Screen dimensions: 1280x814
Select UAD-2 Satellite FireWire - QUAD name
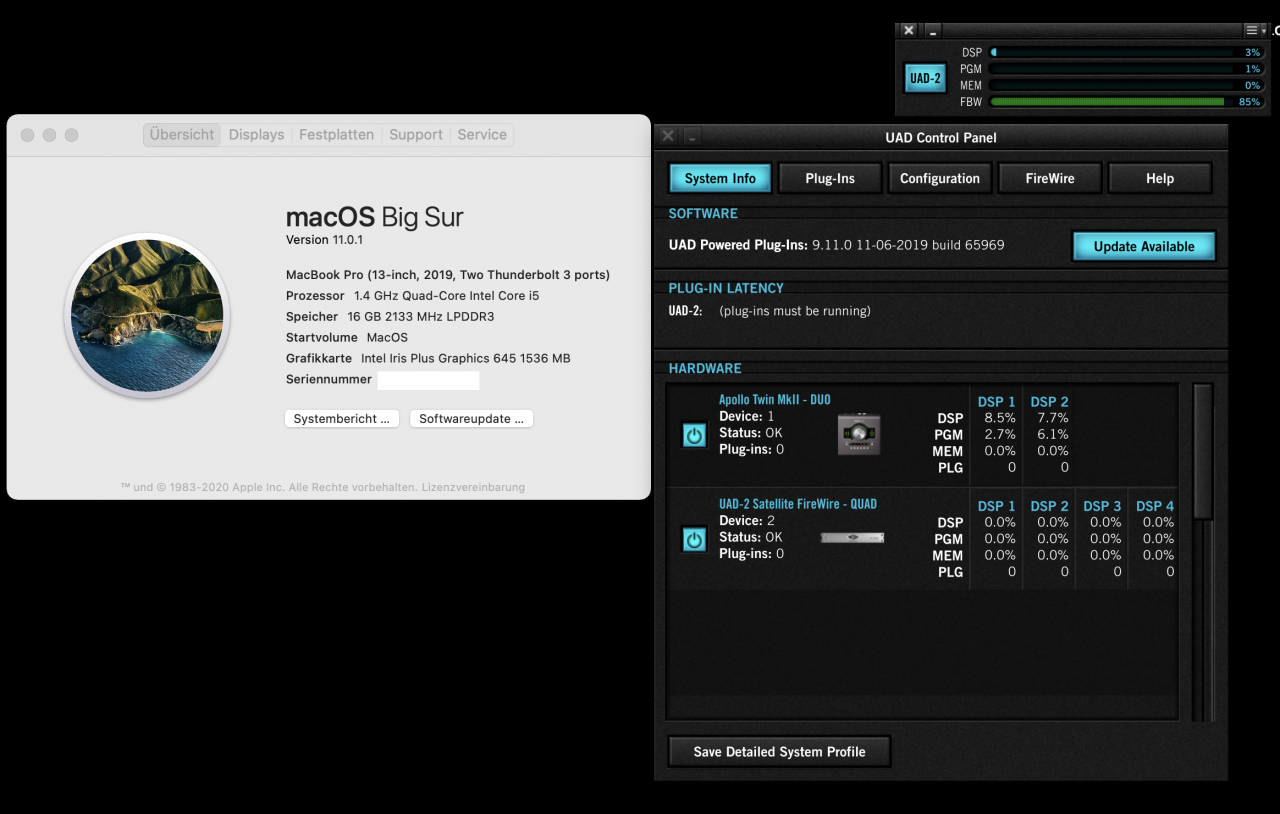click(798, 504)
